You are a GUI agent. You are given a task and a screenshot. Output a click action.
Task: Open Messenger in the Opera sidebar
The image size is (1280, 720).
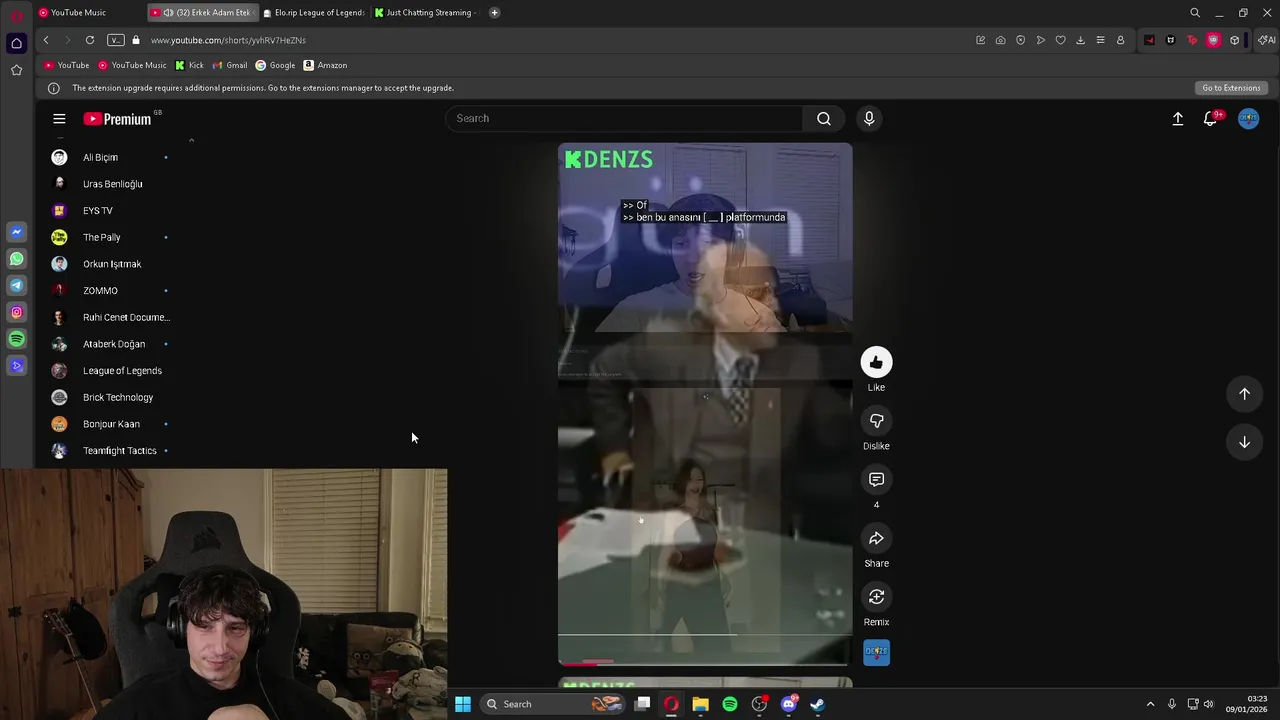point(16,232)
